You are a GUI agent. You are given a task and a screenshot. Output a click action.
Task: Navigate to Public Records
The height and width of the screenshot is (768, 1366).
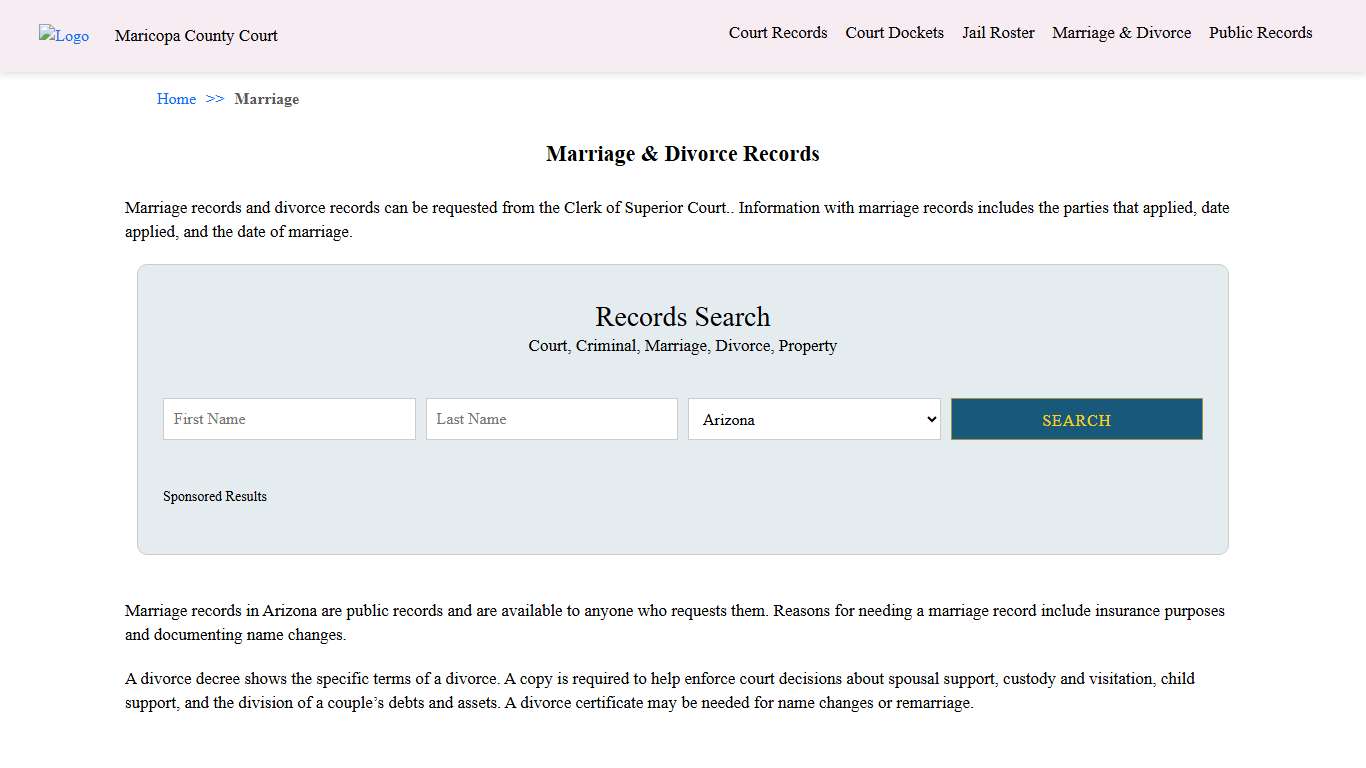tap(1260, 32)
